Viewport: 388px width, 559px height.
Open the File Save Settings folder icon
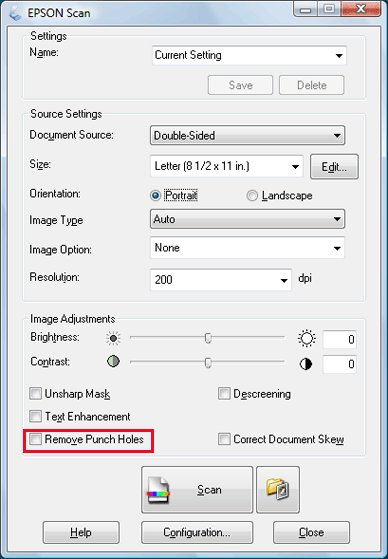[278, 489]
